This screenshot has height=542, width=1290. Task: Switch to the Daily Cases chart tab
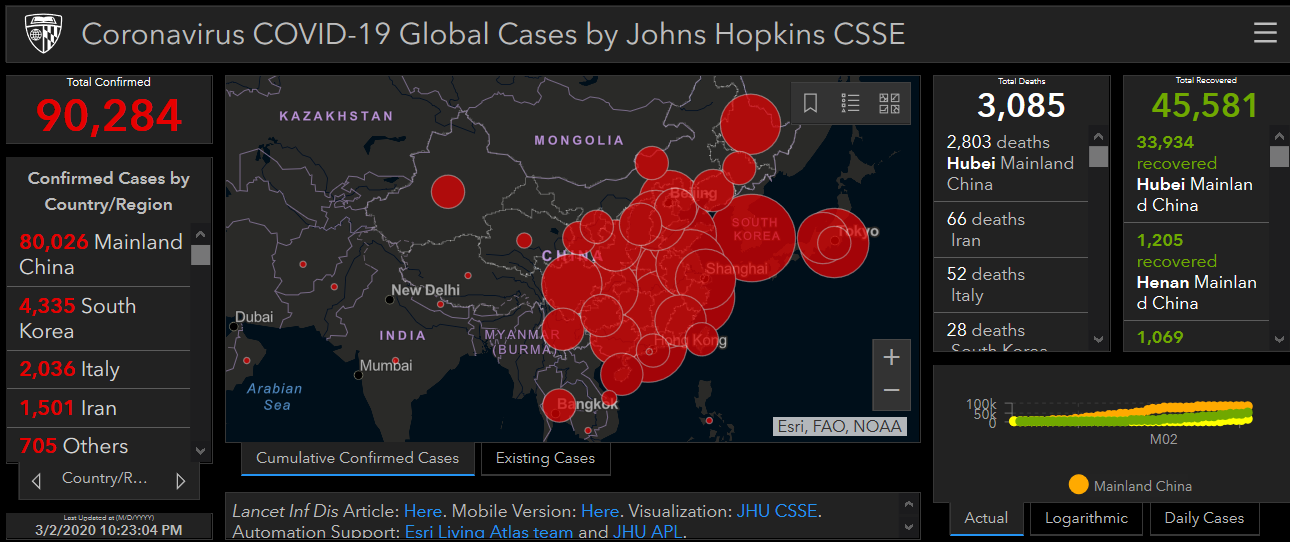(1204, 518)
